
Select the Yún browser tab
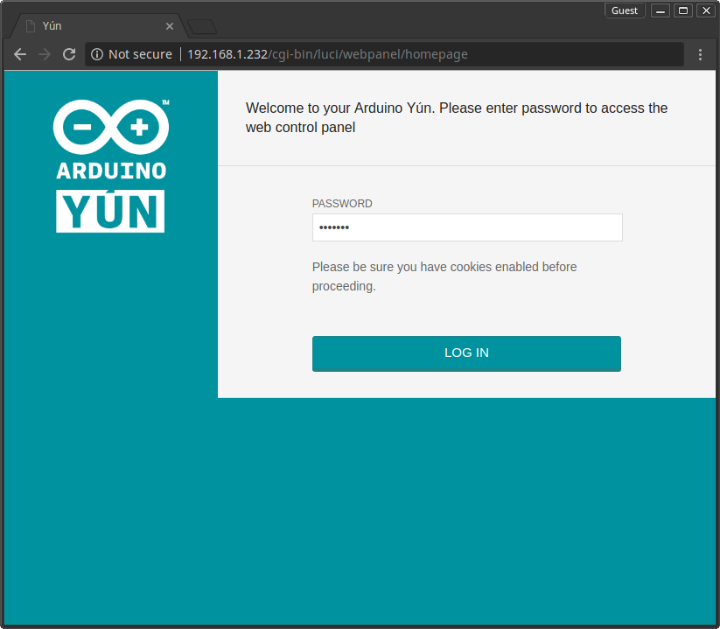pyautogui.click(x=99, y=26)
